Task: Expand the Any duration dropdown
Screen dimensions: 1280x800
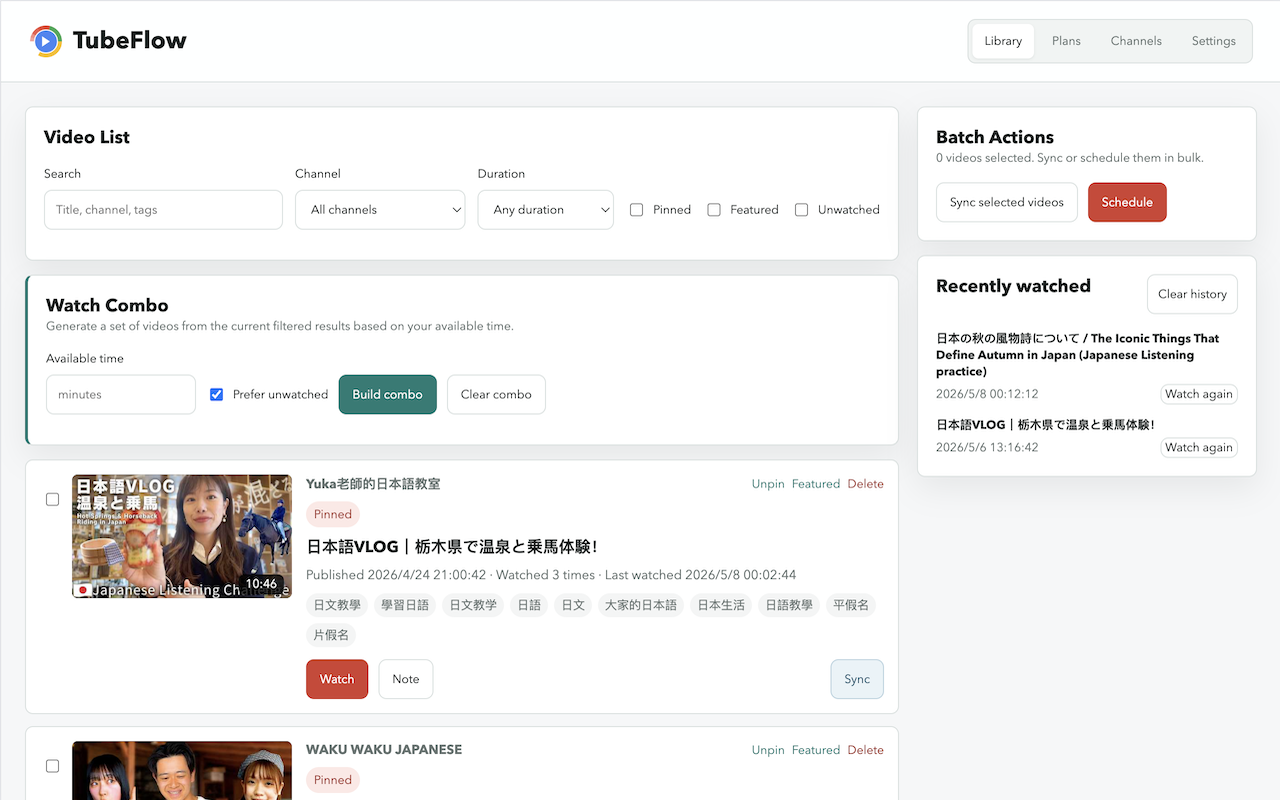Action: pyautogui.click(x=546, y=210)
